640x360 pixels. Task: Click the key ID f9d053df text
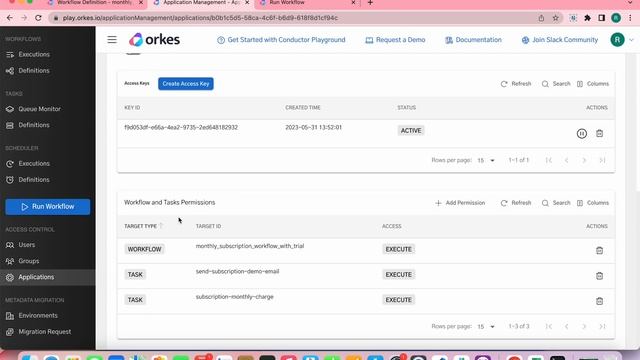click(x=181, y=127)
